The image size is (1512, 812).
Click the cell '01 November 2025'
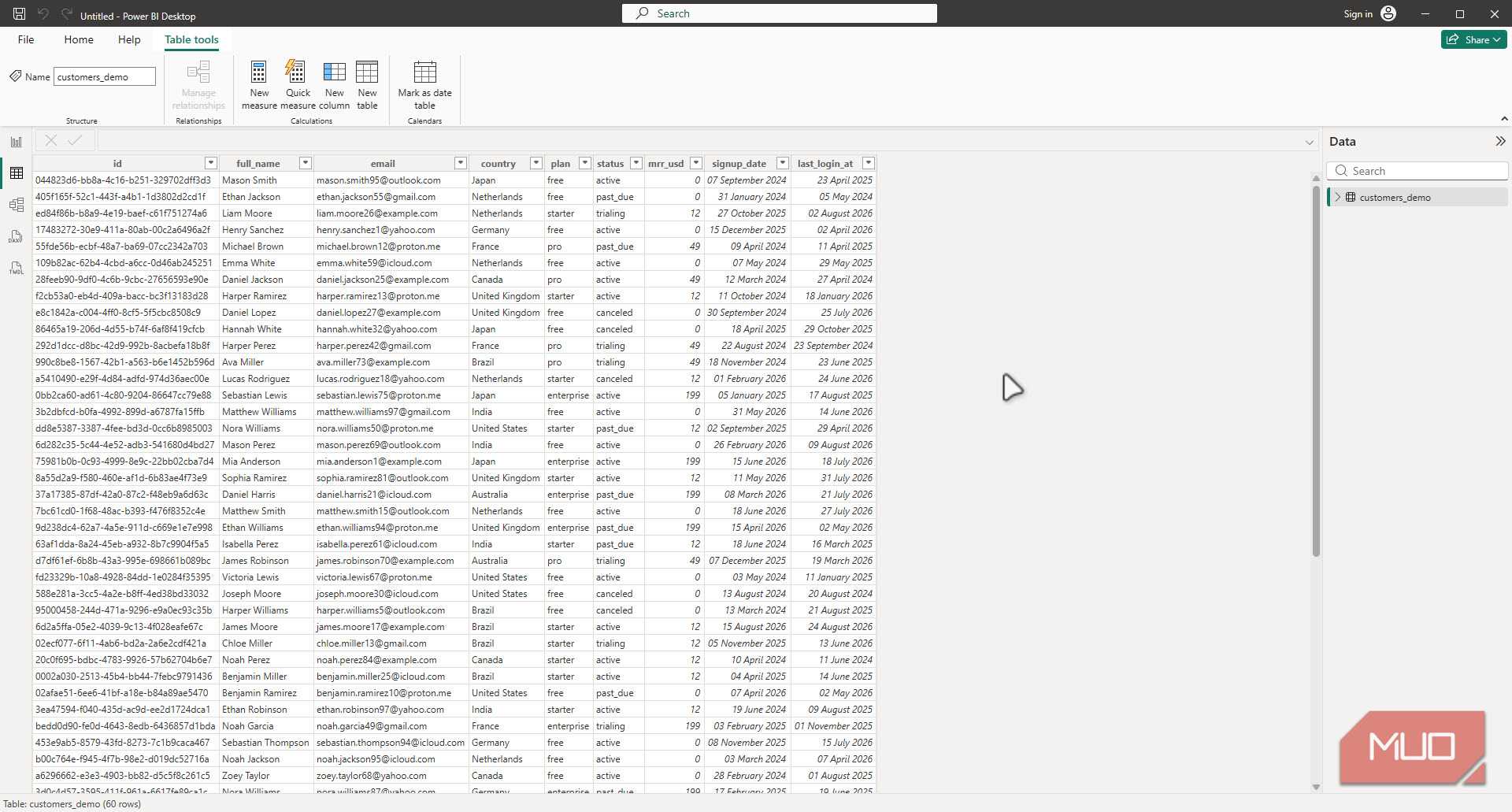tap(833, 726)
